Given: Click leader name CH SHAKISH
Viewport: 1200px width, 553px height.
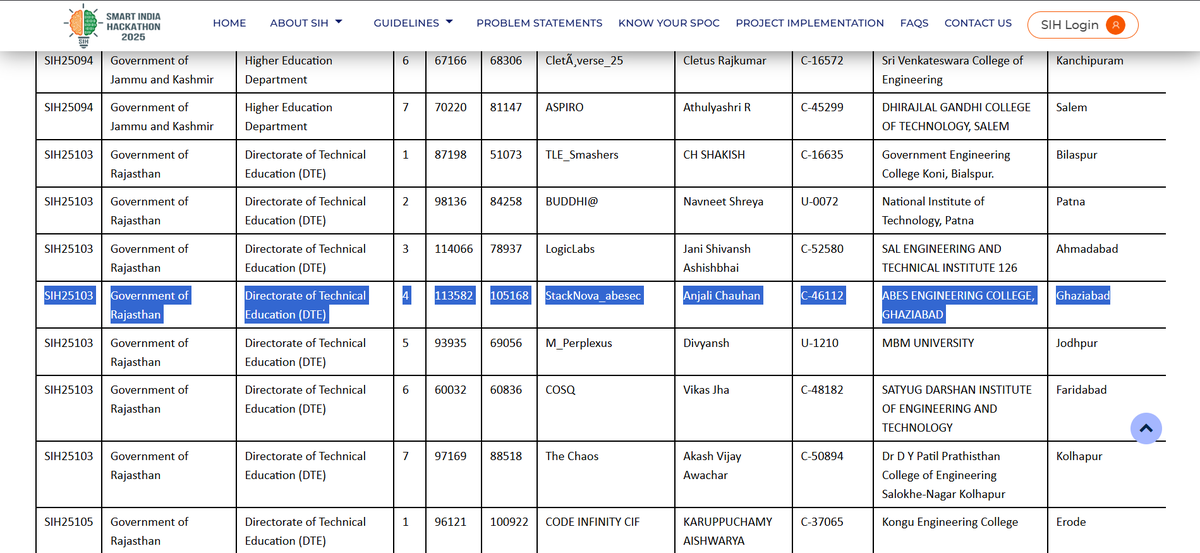Looking at the screenshot, I should click(x=714, y=155).
